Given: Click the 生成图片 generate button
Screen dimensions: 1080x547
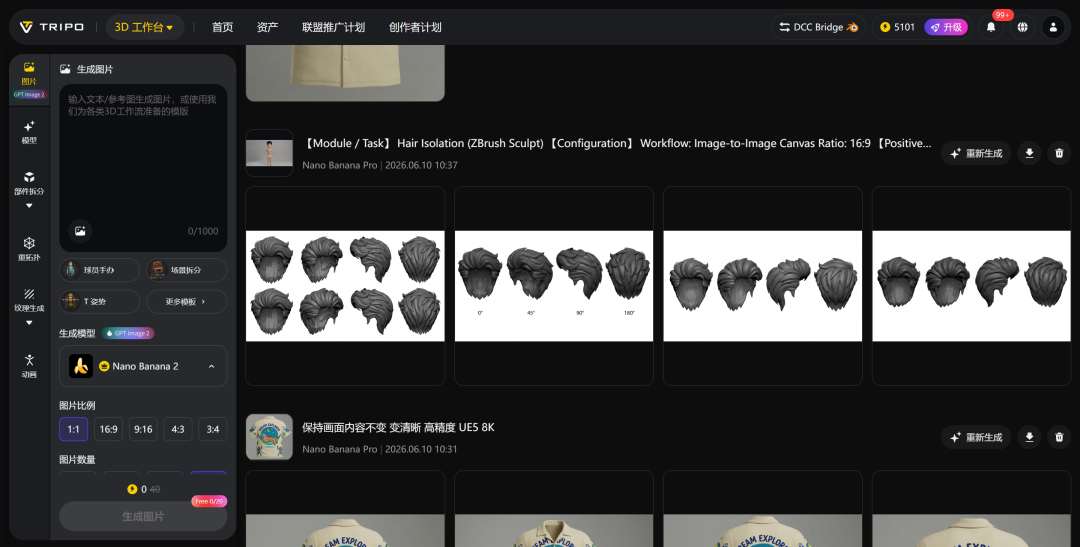Looking at the screenshot, I should [x=143, y=516].
